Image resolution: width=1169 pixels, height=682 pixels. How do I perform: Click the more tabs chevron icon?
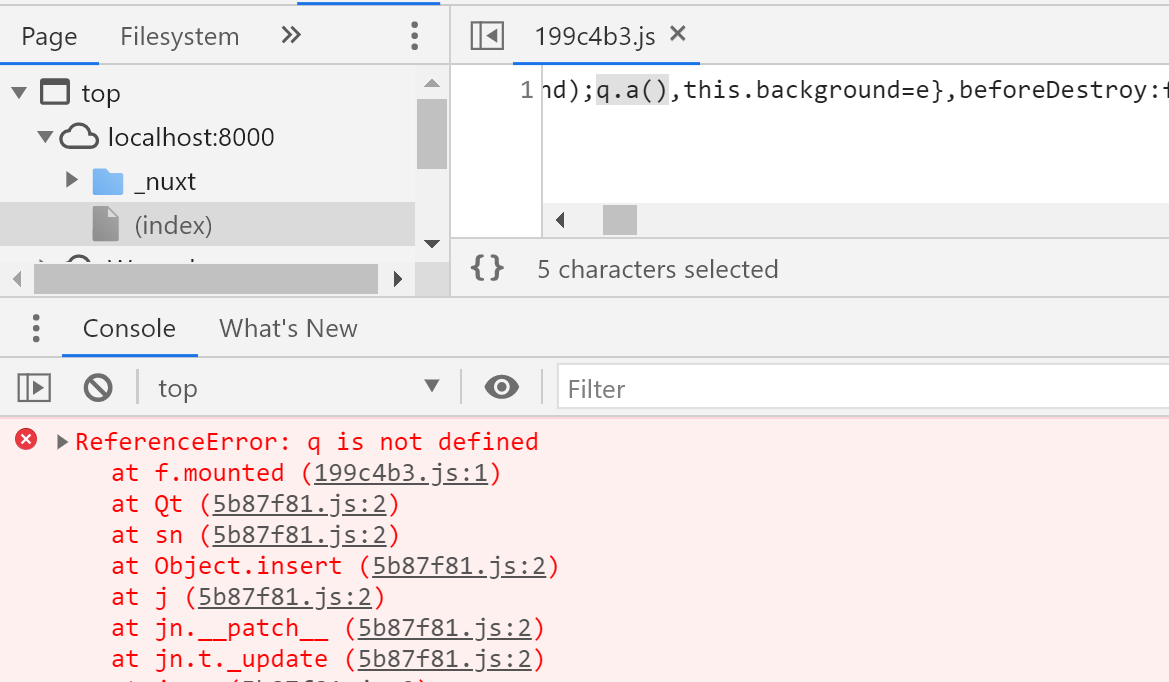click(290, 34)
